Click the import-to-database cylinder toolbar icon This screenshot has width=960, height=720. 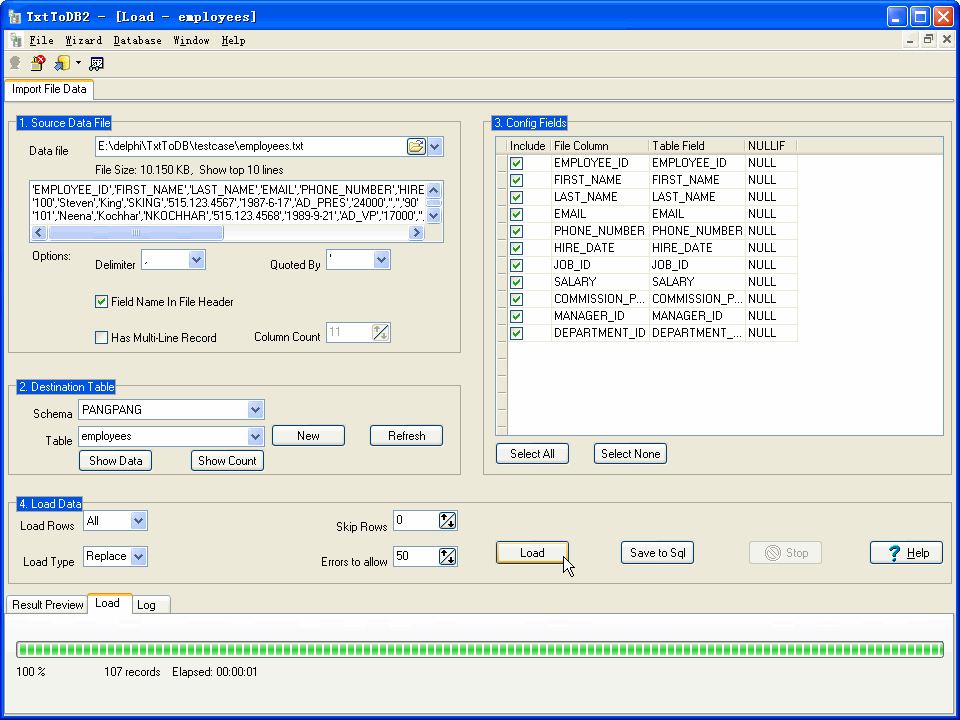click(x=62, y=62)
